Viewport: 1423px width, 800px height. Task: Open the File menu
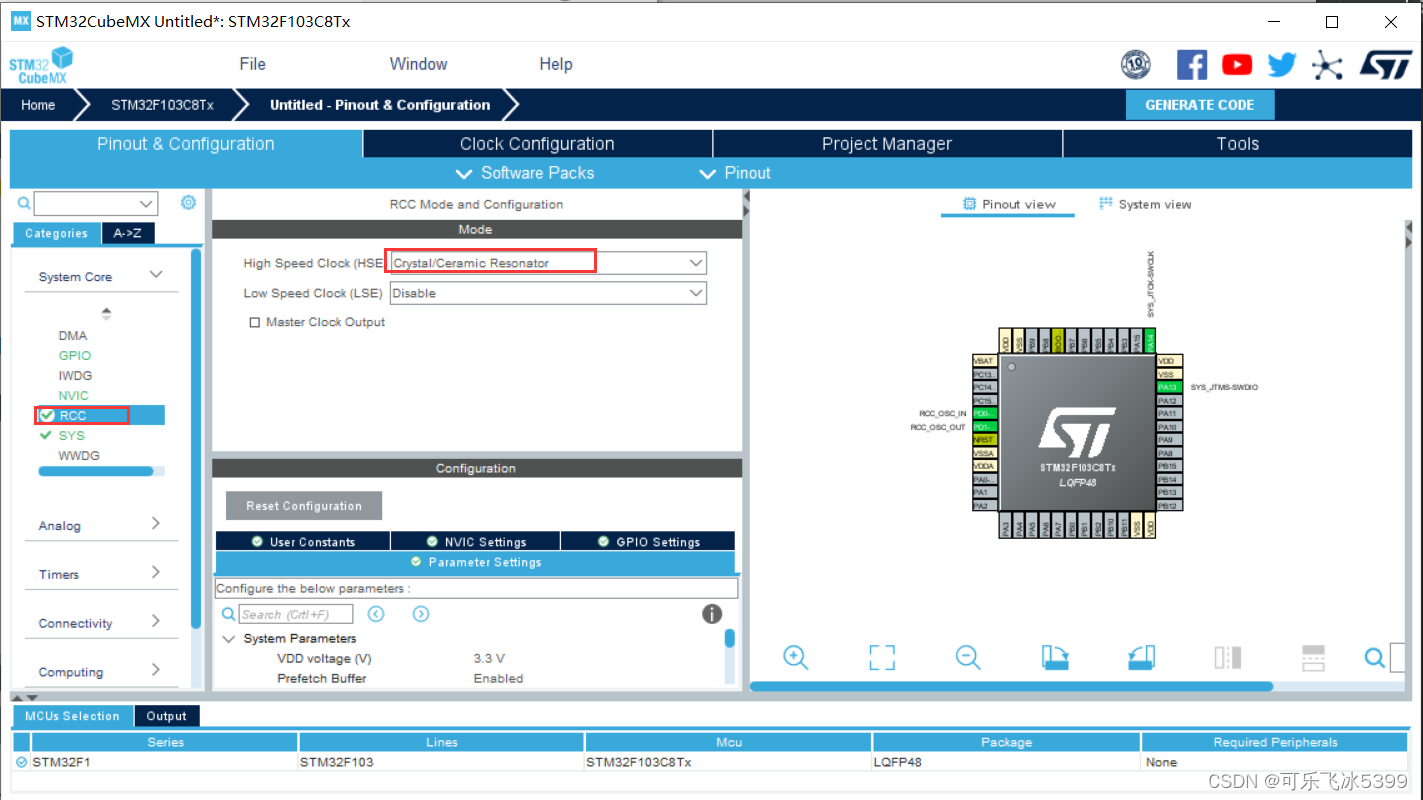click(253, 64)
